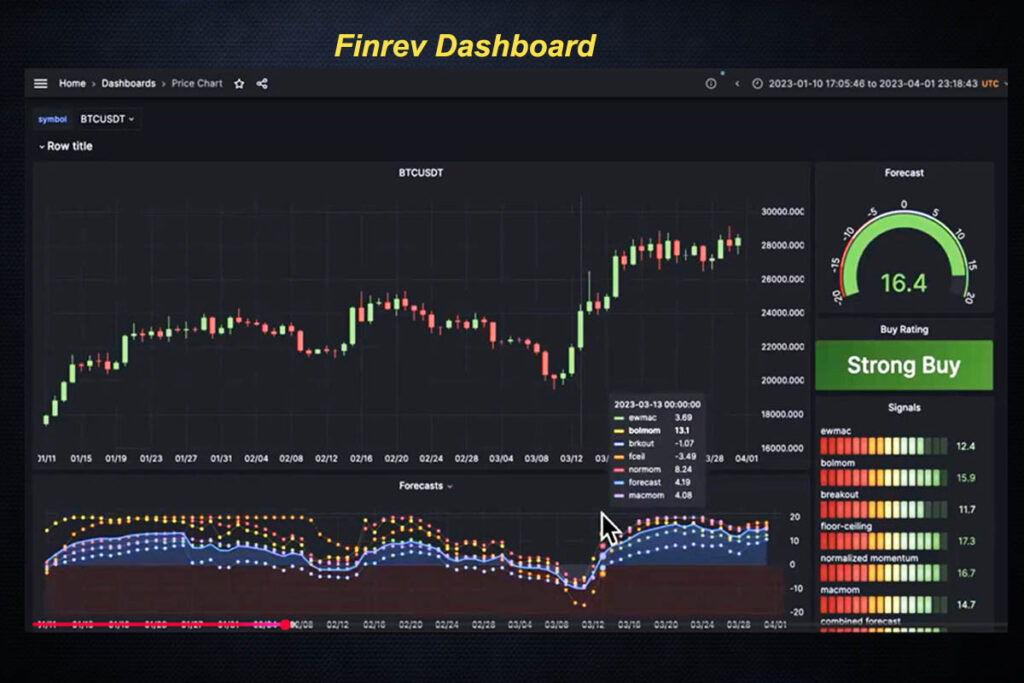The image size is (1024, 683).
Task: Navigate to Home
Action: coord(72,84)
